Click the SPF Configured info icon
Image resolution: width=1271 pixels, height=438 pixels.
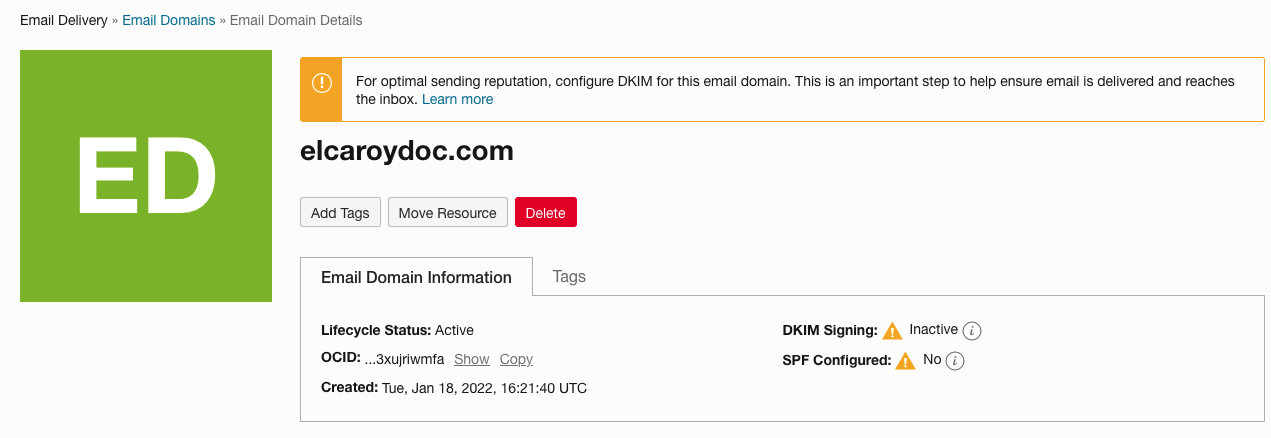coord(955,361)
